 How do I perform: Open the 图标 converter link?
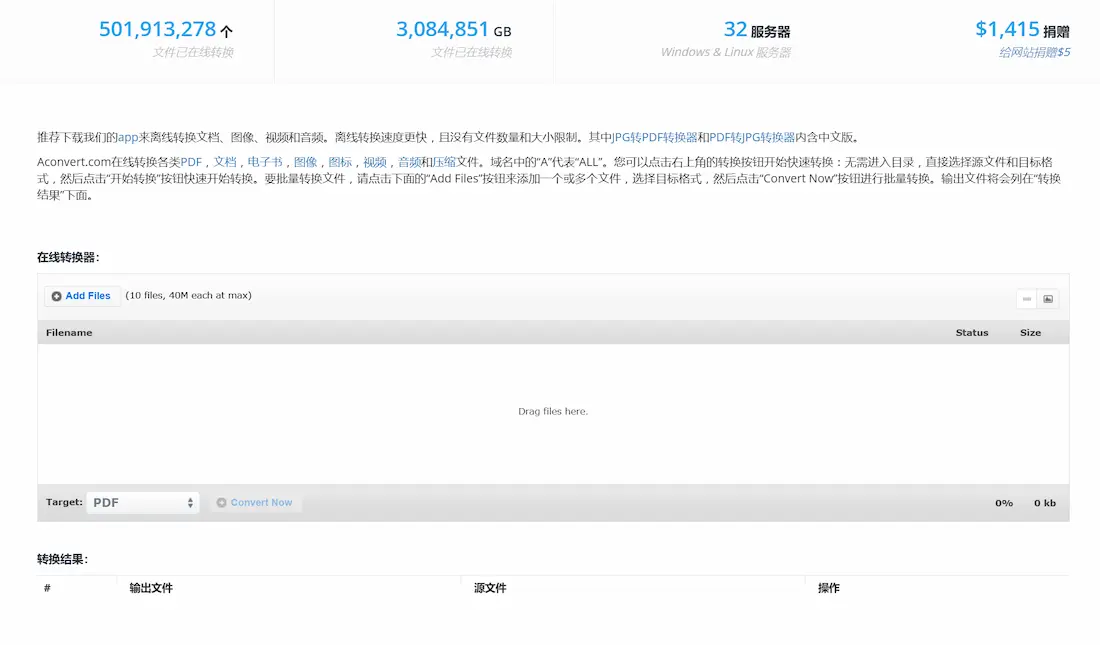click(x=340, y=162)
